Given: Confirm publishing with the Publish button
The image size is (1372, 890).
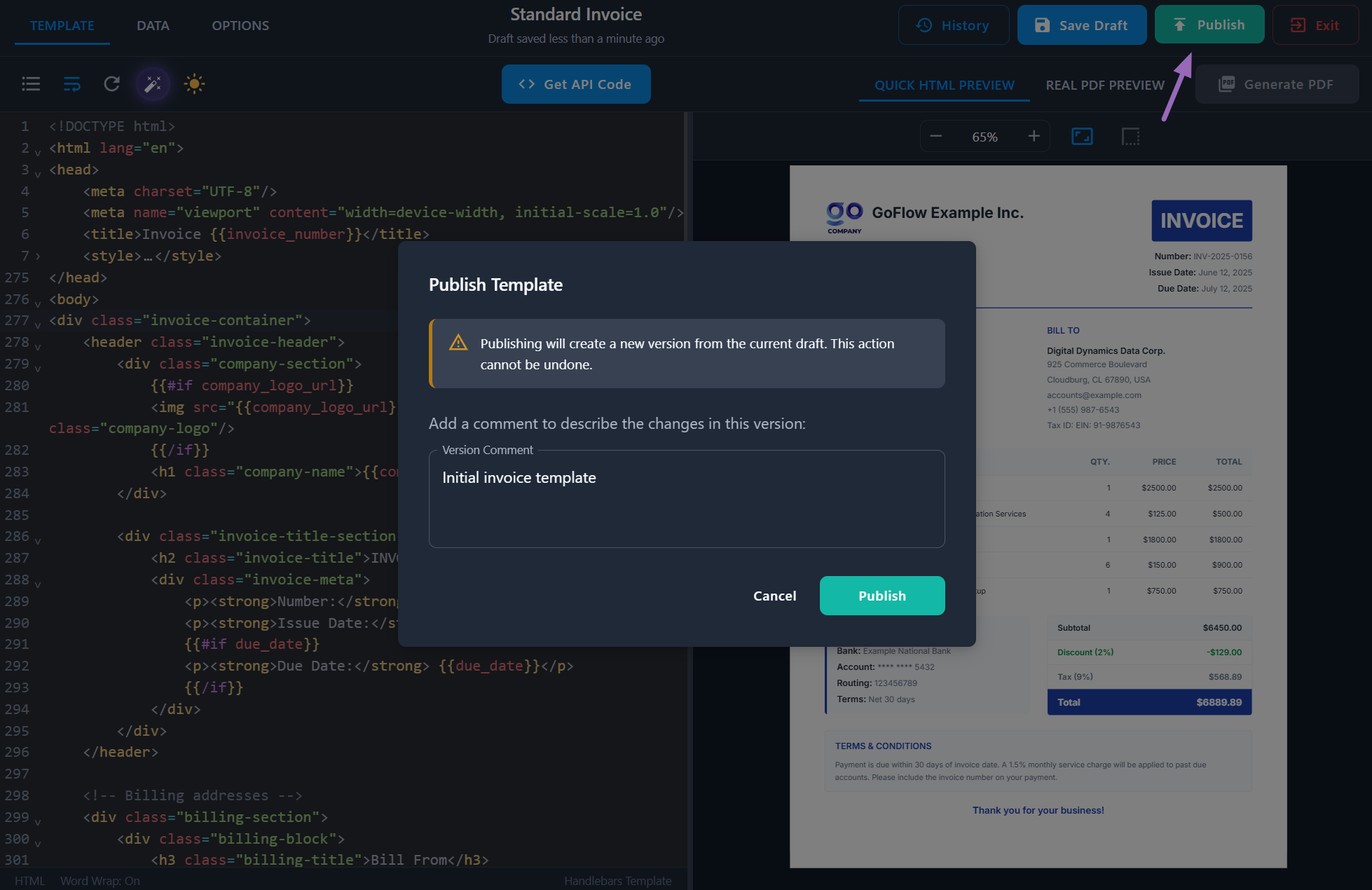Looking at the screenshot, I should [x=881, y=595].
